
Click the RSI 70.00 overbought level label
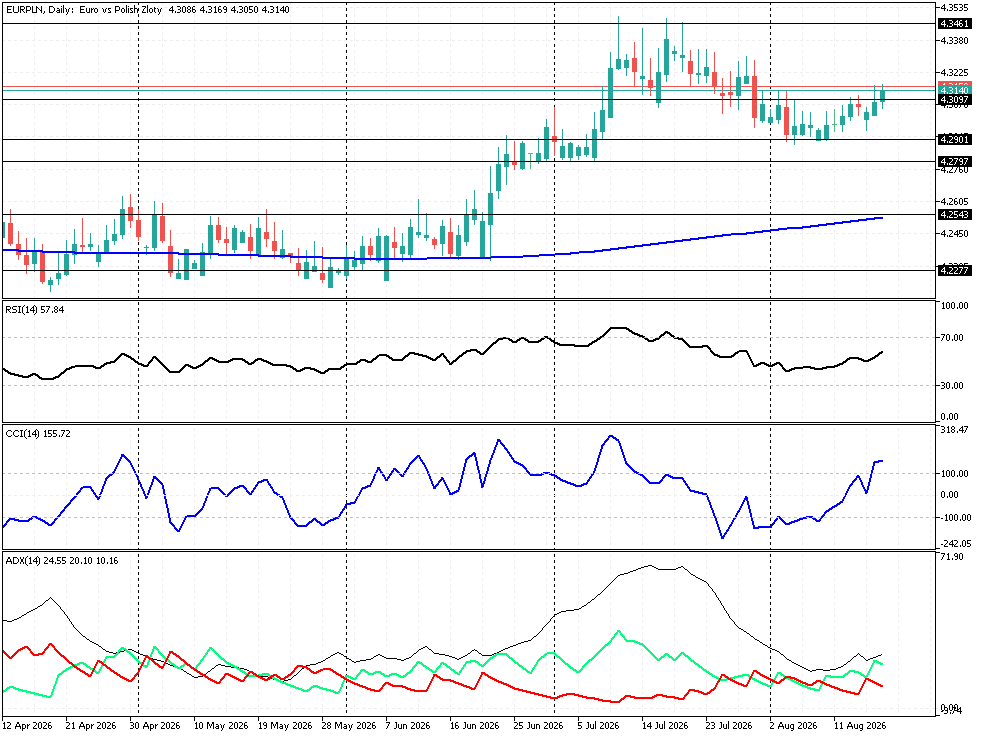point(952,338)
